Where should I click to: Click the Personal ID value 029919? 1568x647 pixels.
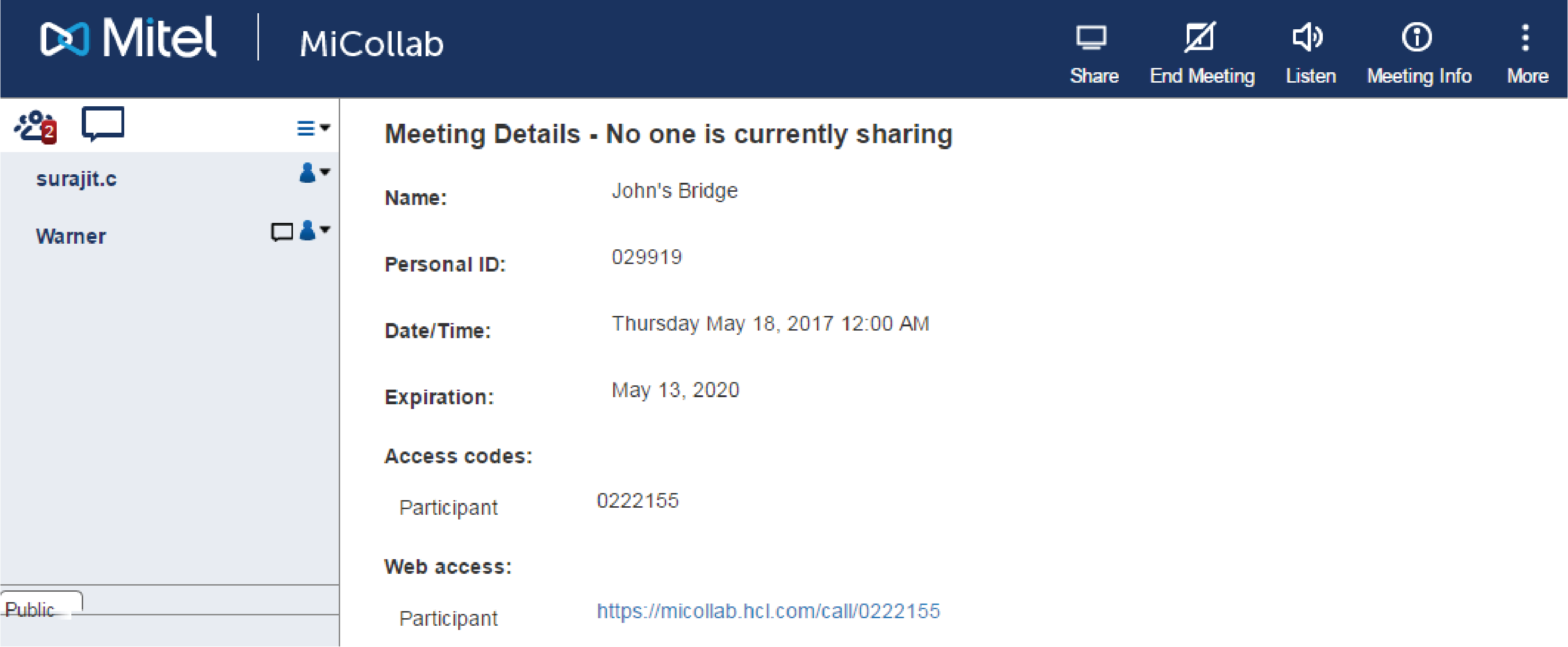646,257
